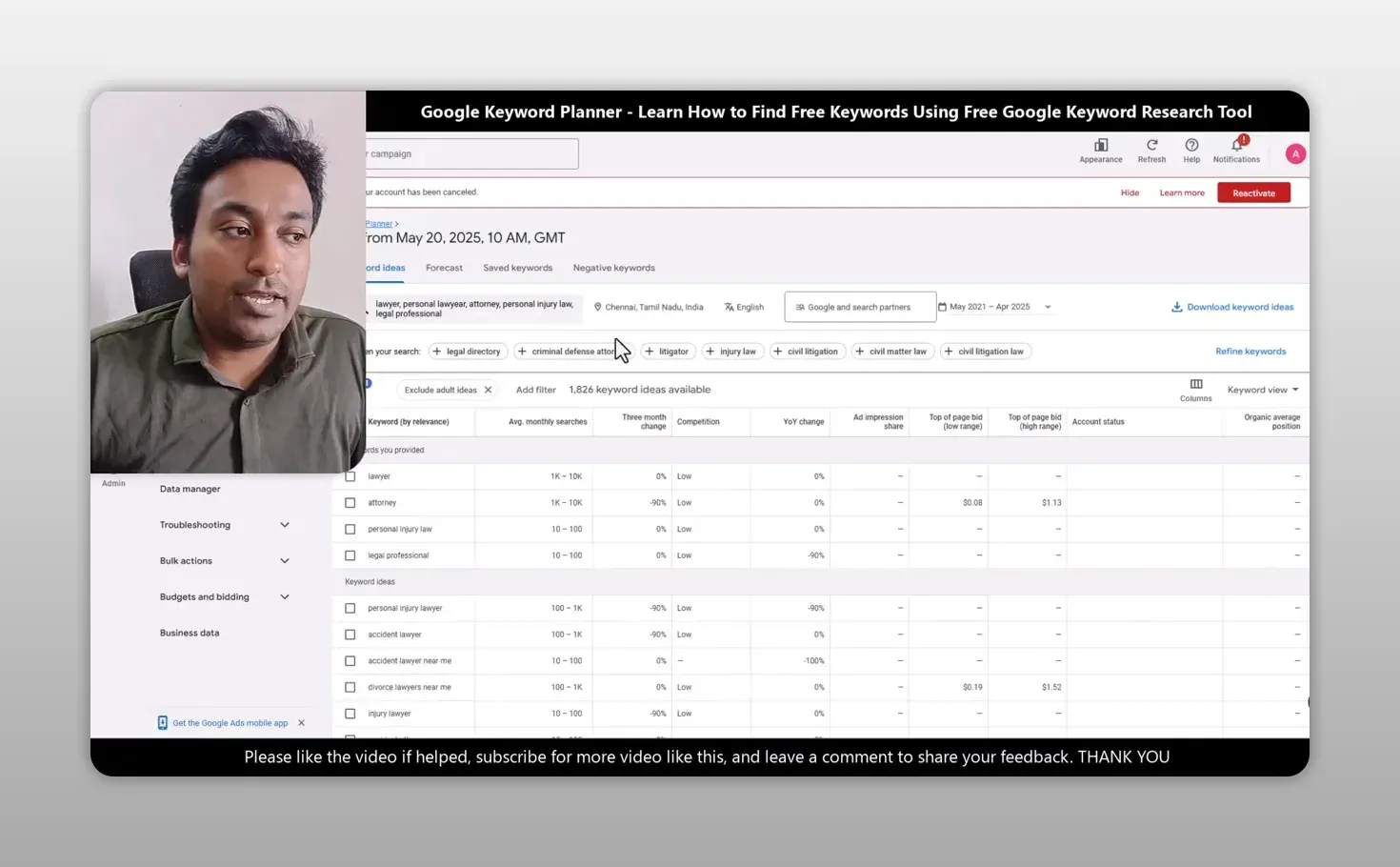This screenshot has width=1400, height=867.
Task: Click the Columns icon
Action: (x=1196, y=384)
